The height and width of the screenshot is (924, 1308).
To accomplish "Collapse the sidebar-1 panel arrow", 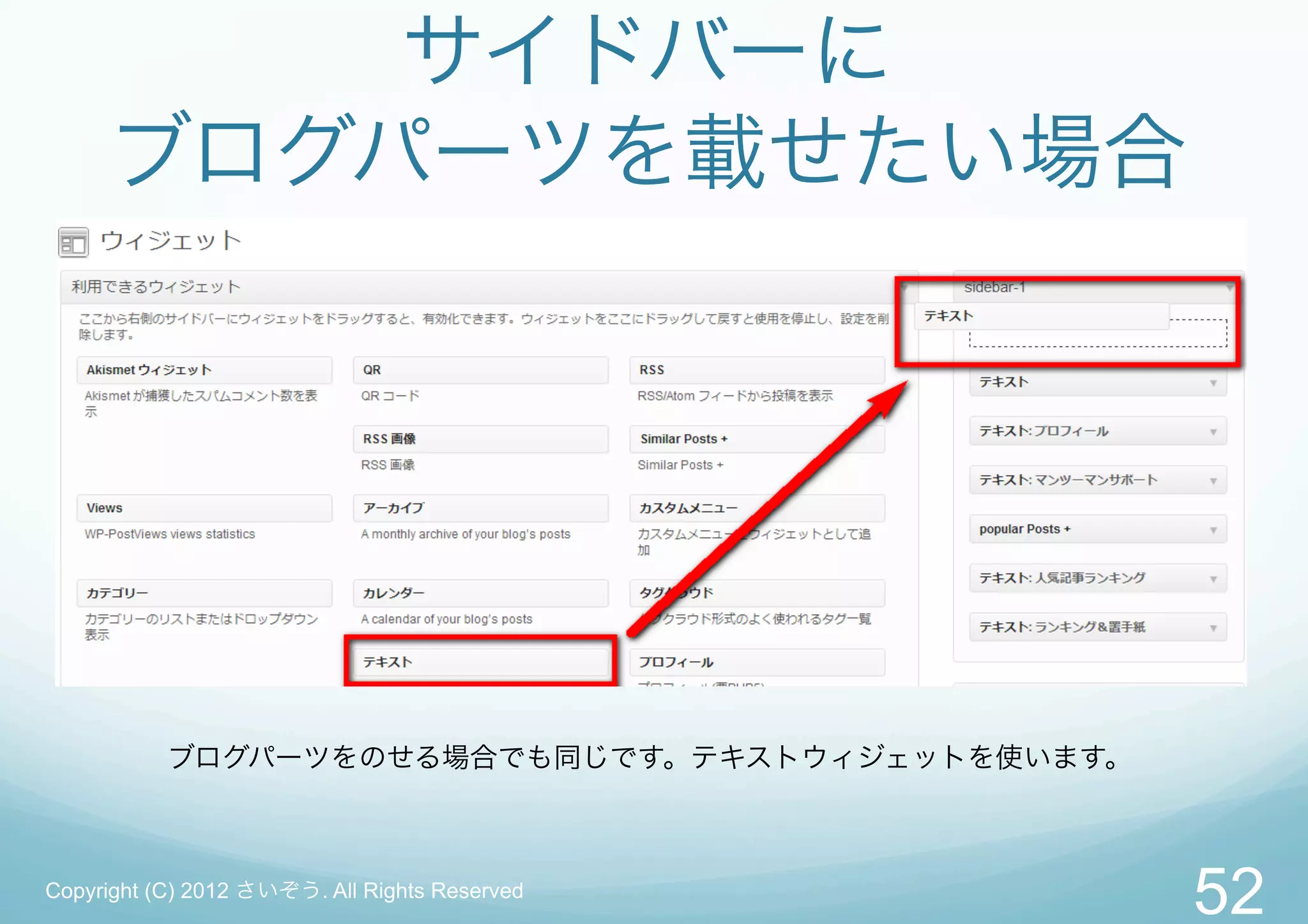I will (1229, 289).
